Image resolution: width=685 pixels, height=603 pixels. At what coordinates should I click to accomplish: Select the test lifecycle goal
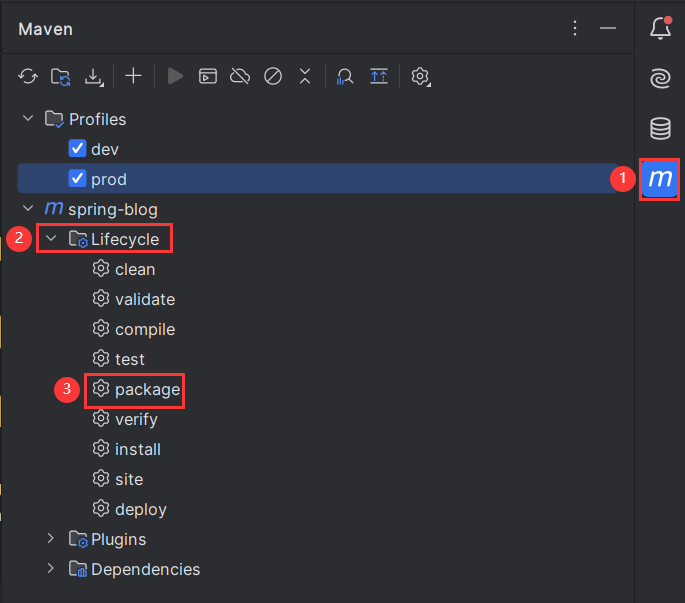[x=118, y=359]
